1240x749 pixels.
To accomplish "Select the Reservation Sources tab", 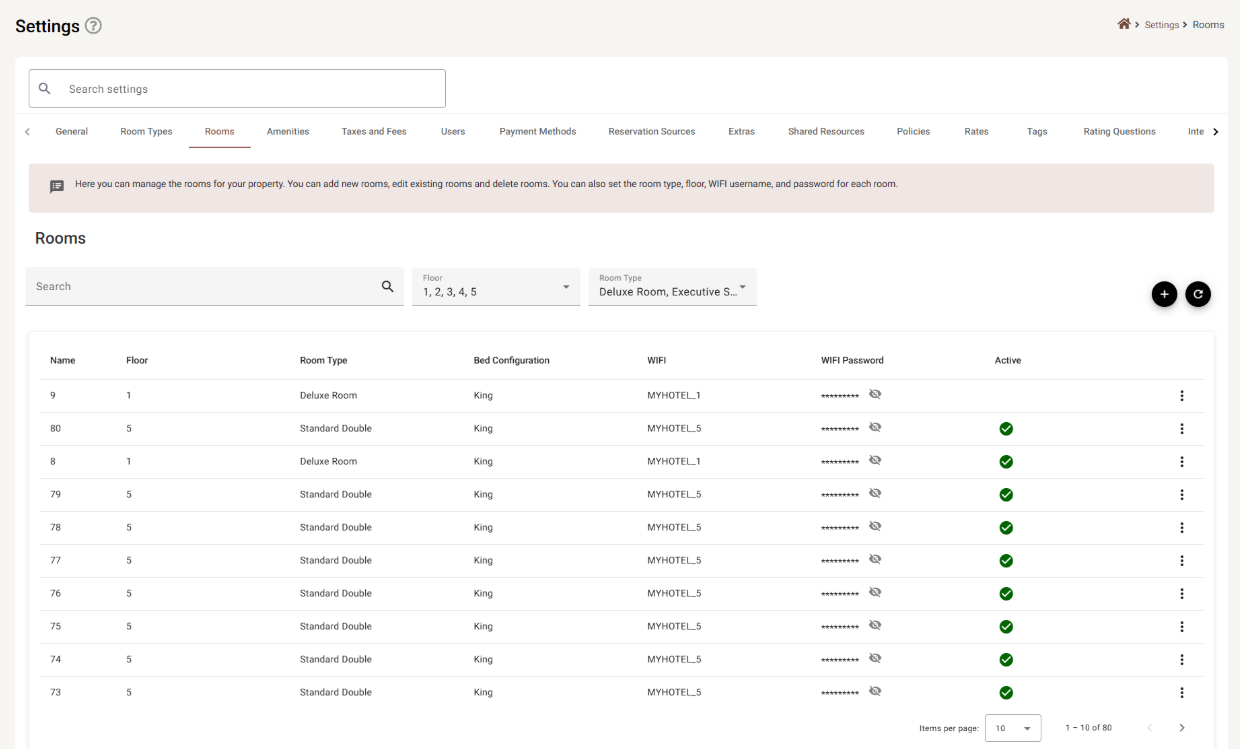I will 652,131.
